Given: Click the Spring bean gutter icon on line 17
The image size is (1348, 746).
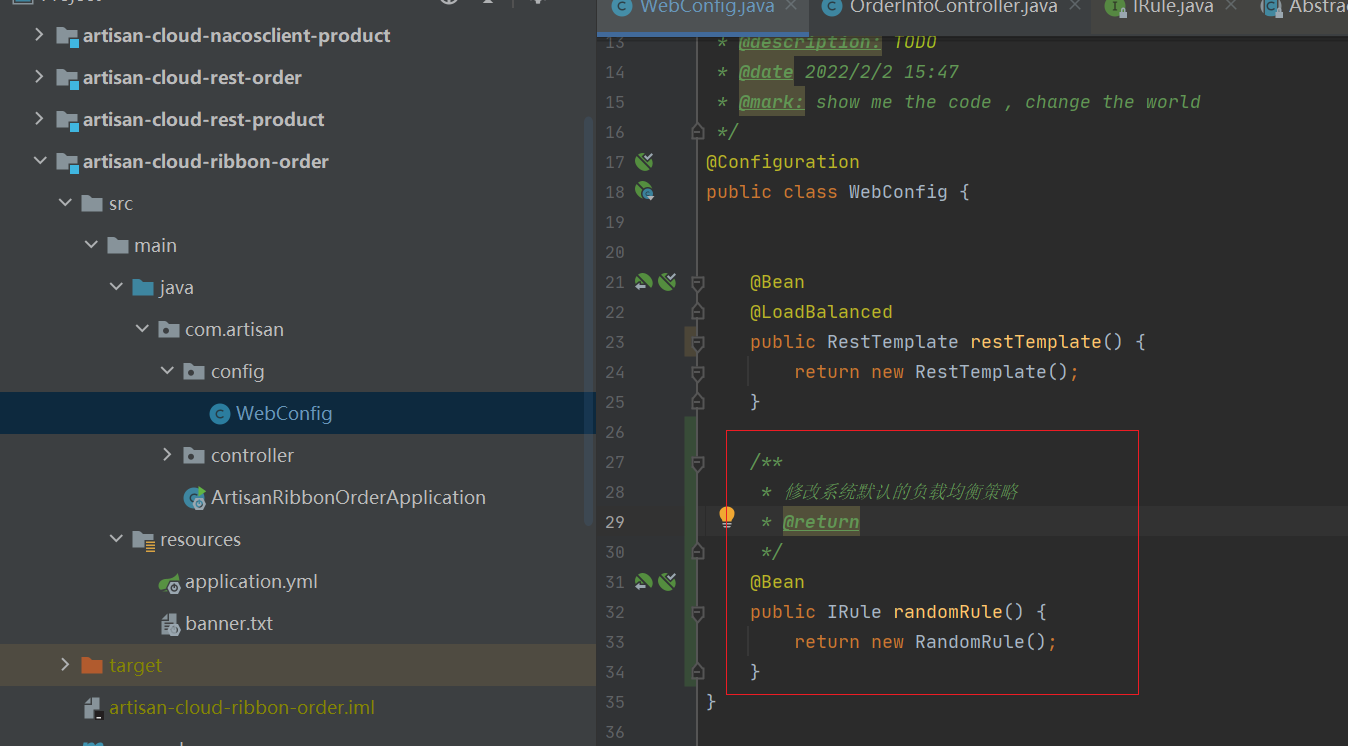Looking at the screenshot, I should coord(644,161).
